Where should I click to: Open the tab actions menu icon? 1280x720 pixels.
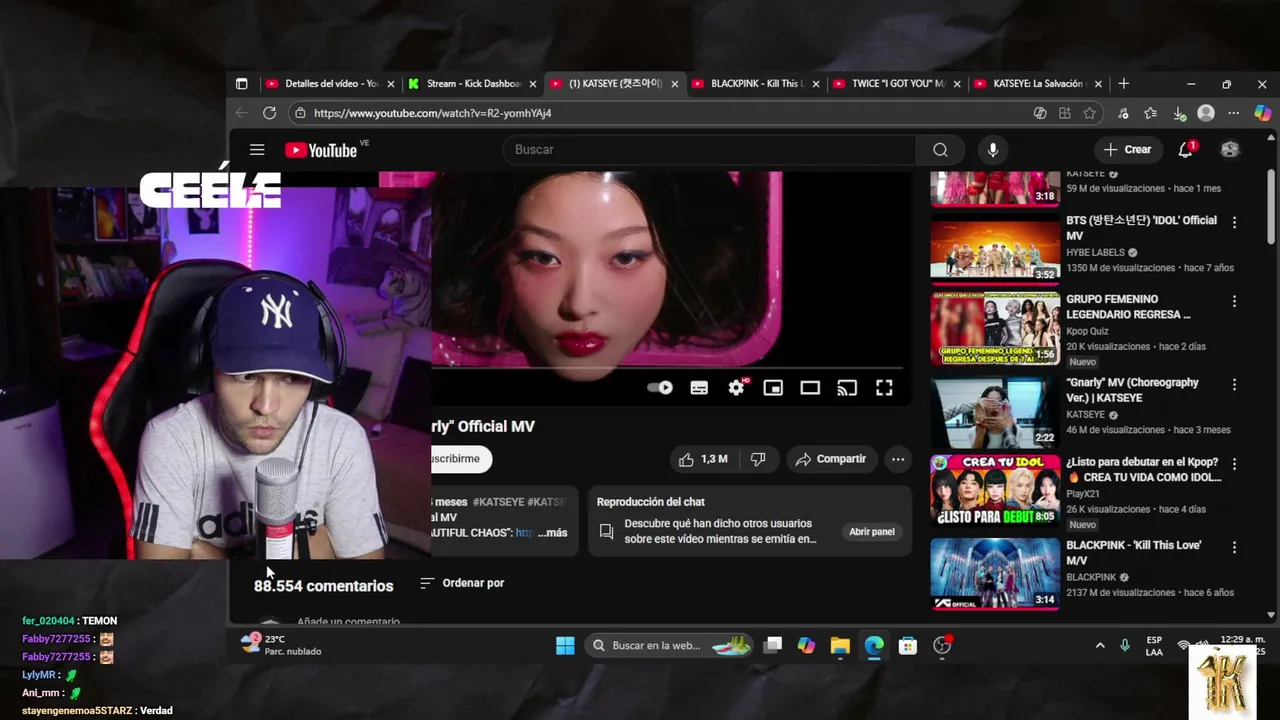(241, 84)
